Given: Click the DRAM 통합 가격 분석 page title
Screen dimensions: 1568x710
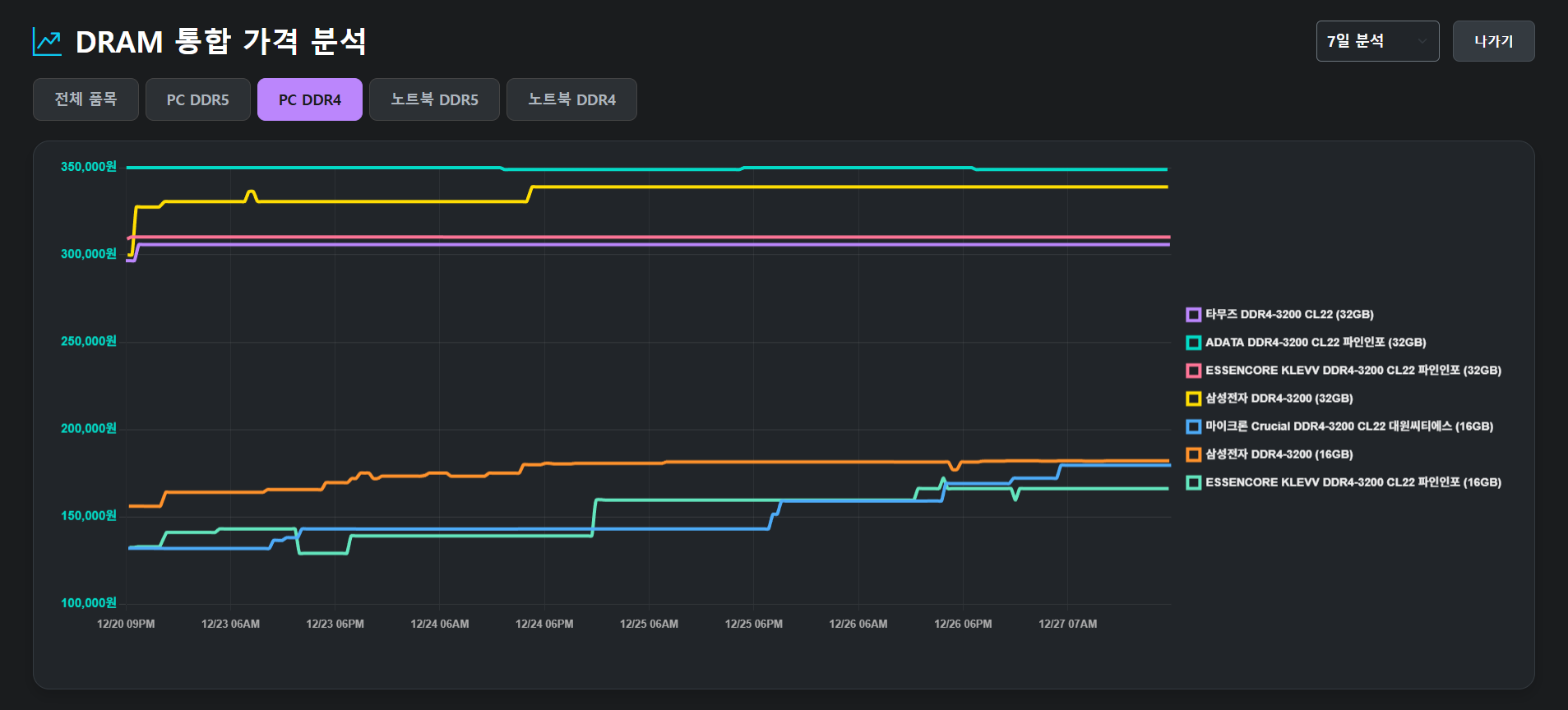Looking at the screenshot, I should pyautogui.click(x=221, y=41).
